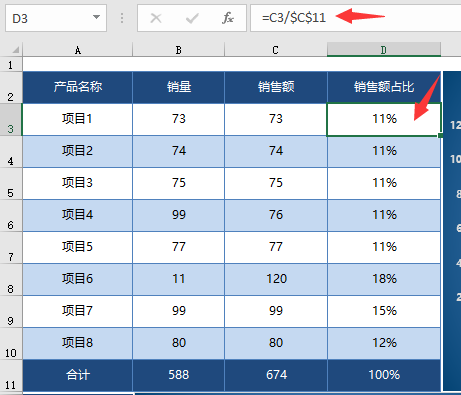This screenshot has height=395, width=461.
Task: Click the formula bar resize dots handle
Action: point(122,18)
